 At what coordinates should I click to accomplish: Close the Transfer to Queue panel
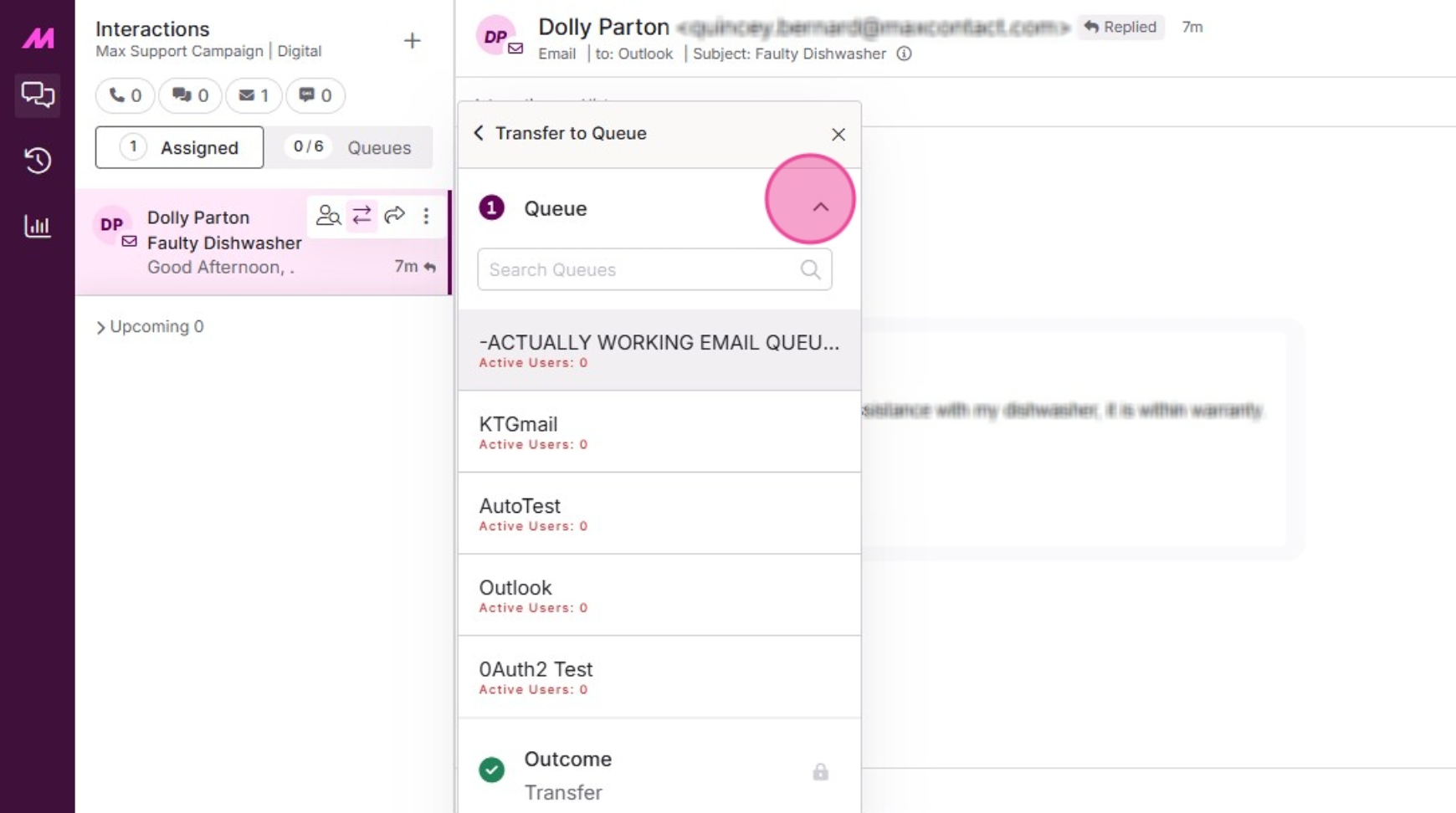[838, 134]
